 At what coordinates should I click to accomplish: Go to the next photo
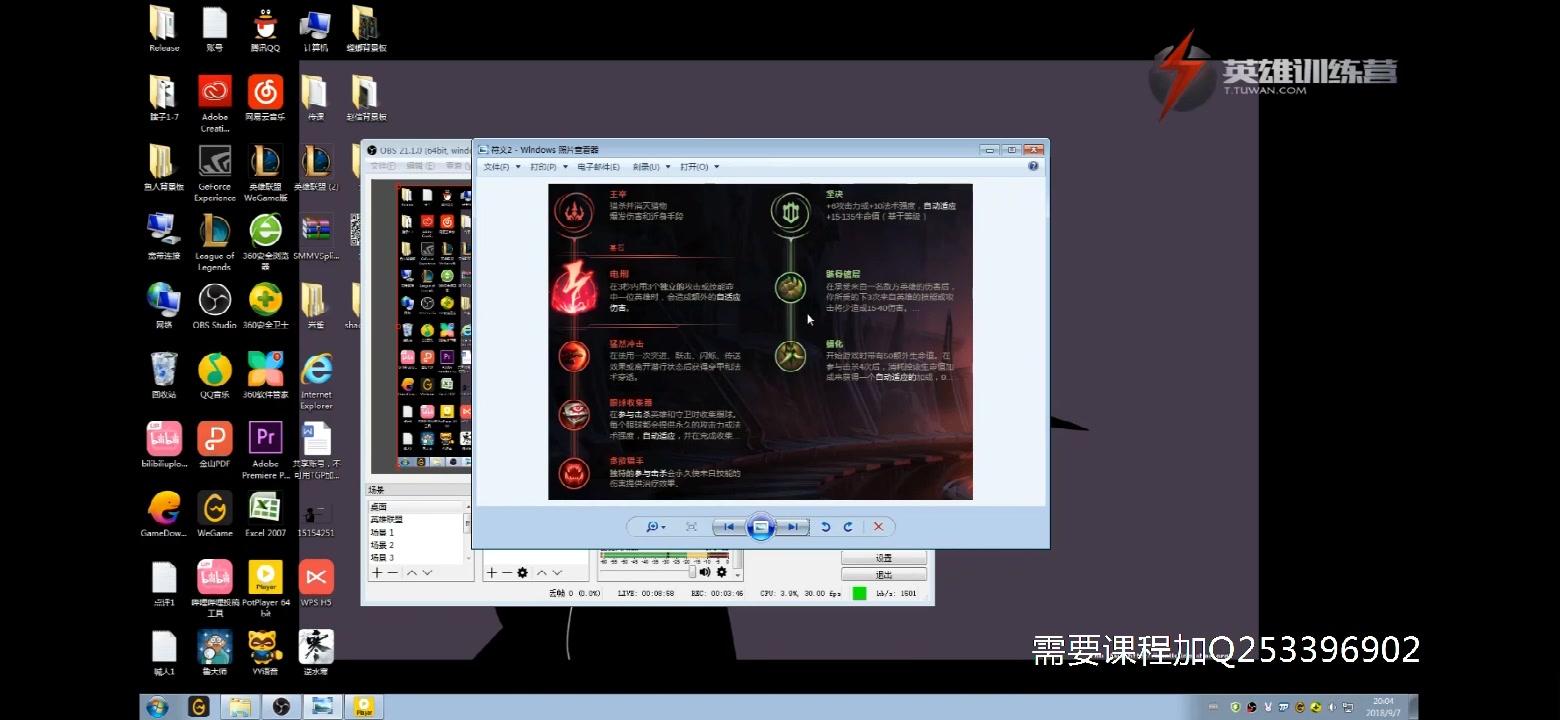click(792, 527)
